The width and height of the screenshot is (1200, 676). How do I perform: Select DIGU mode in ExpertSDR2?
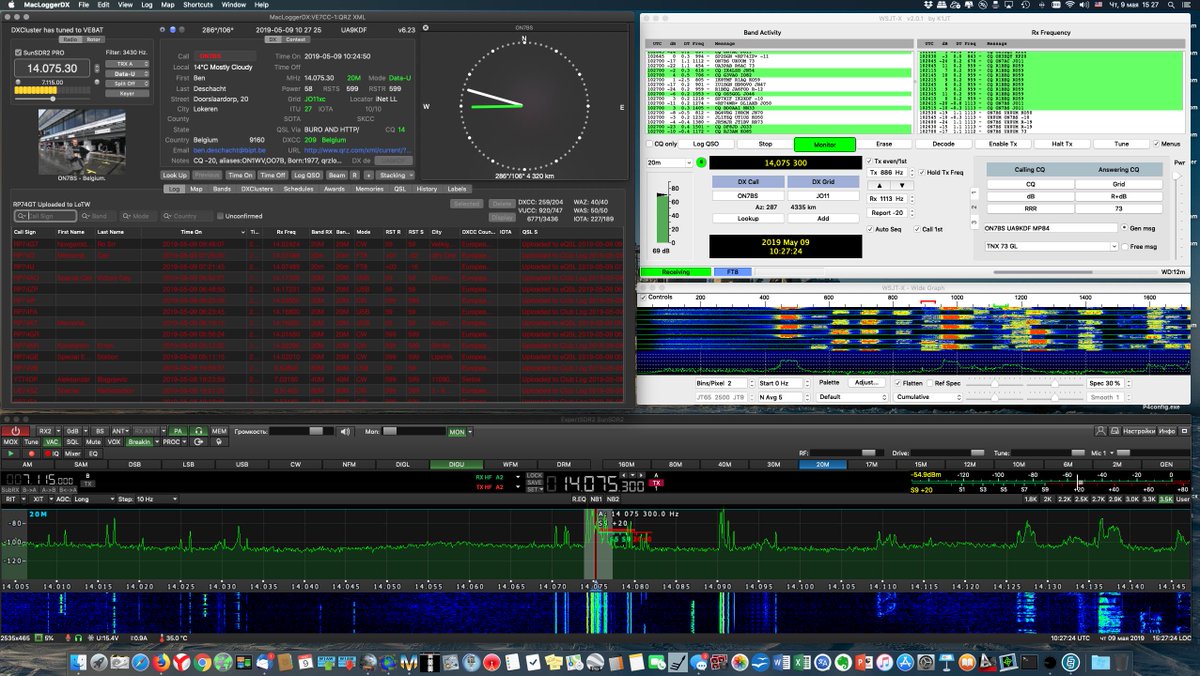tap(457, 465)
